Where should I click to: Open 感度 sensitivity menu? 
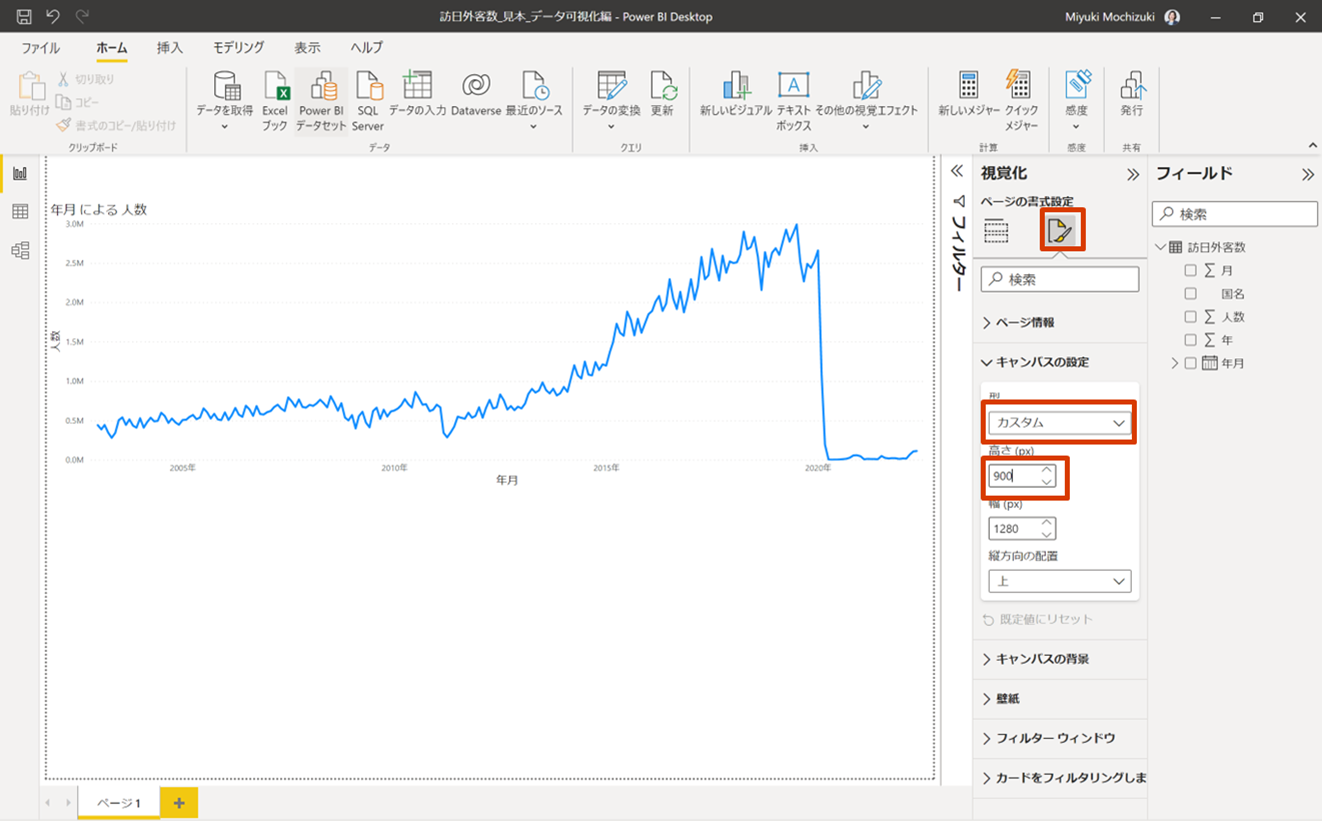pyautogui.click(x=1076, y=101)
